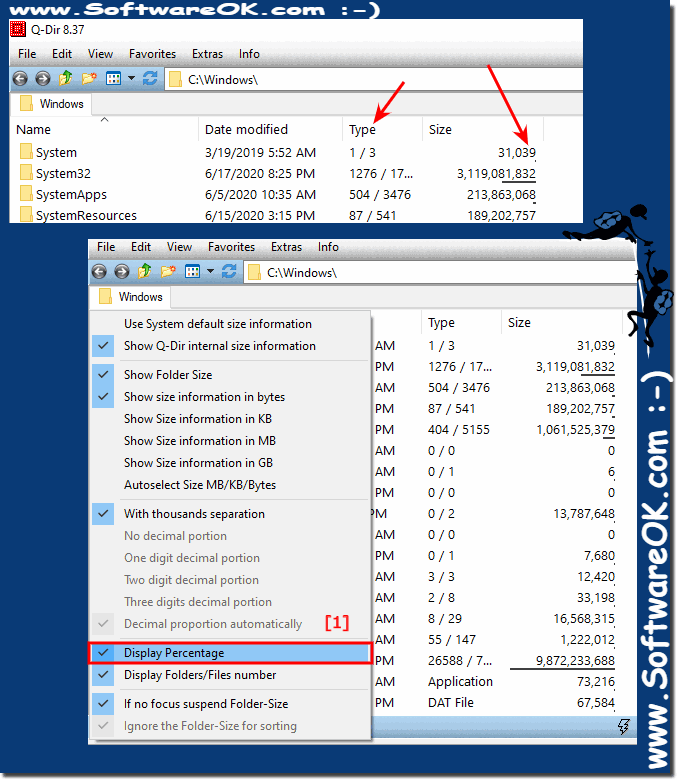The image size is (677, 780).
Task: Toggle Display Percentage option
Action: point(230,653)
